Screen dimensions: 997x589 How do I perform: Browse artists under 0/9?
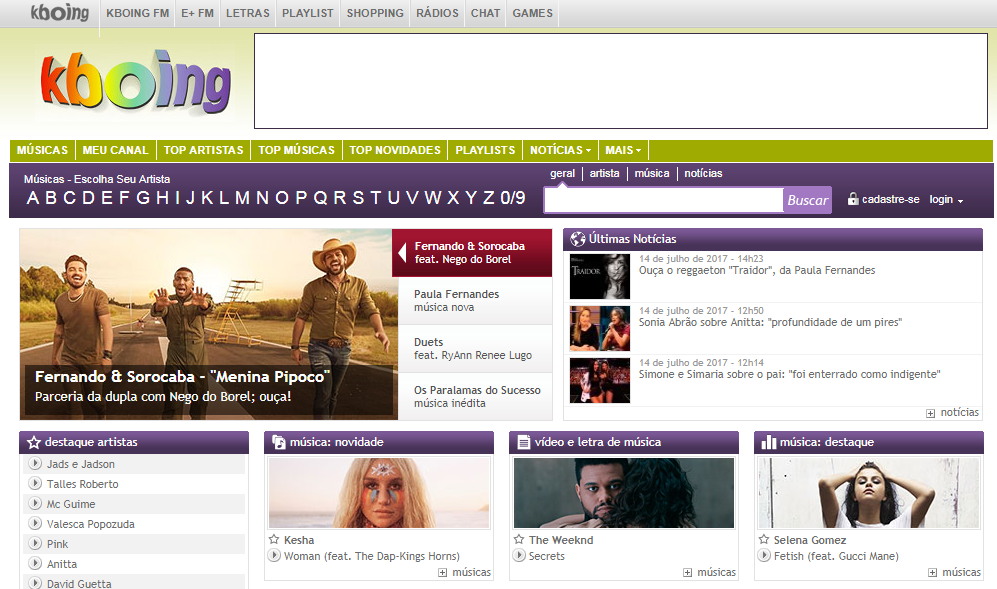coord(512,198)
